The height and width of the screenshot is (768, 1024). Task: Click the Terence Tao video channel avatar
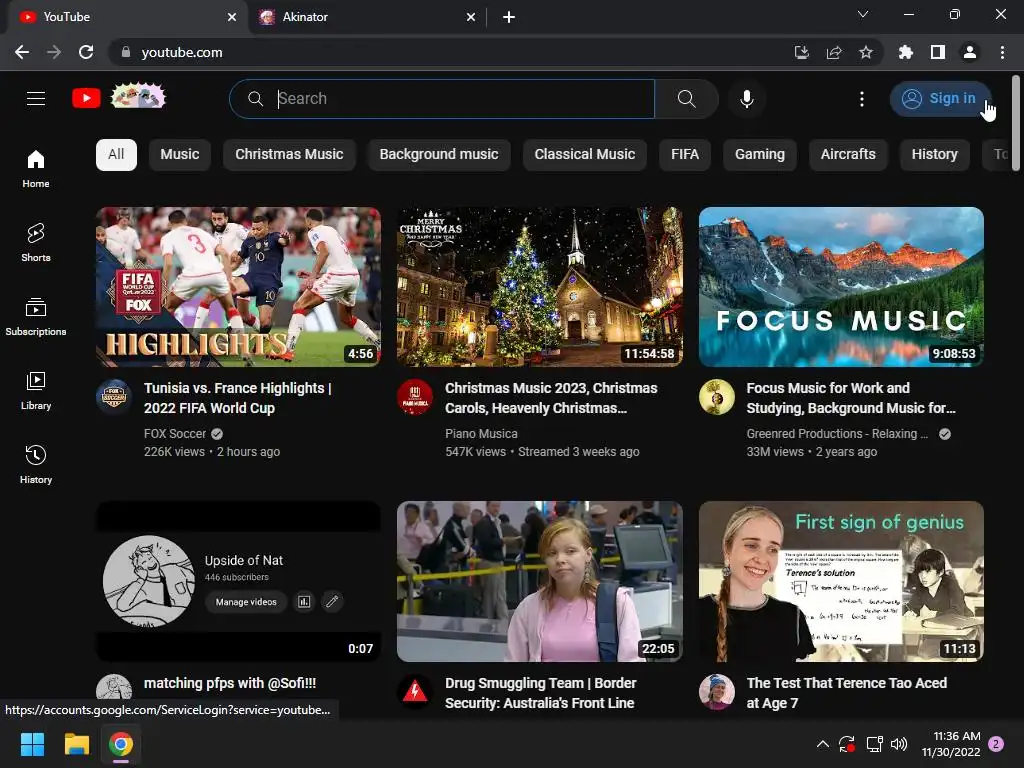coord(716,692)
